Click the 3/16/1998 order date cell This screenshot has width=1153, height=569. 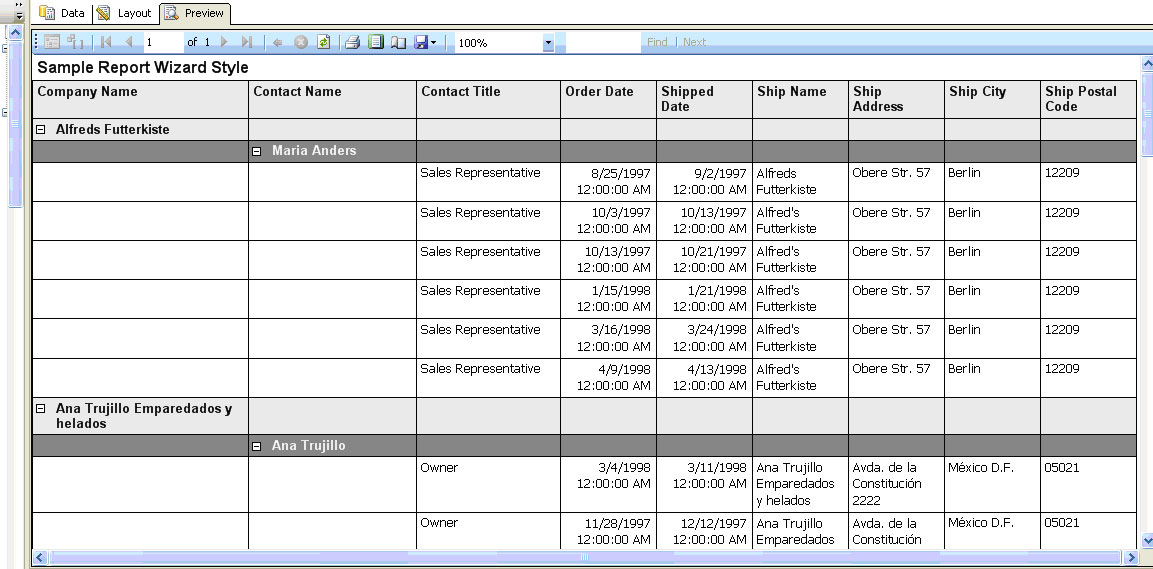[608, 338]
